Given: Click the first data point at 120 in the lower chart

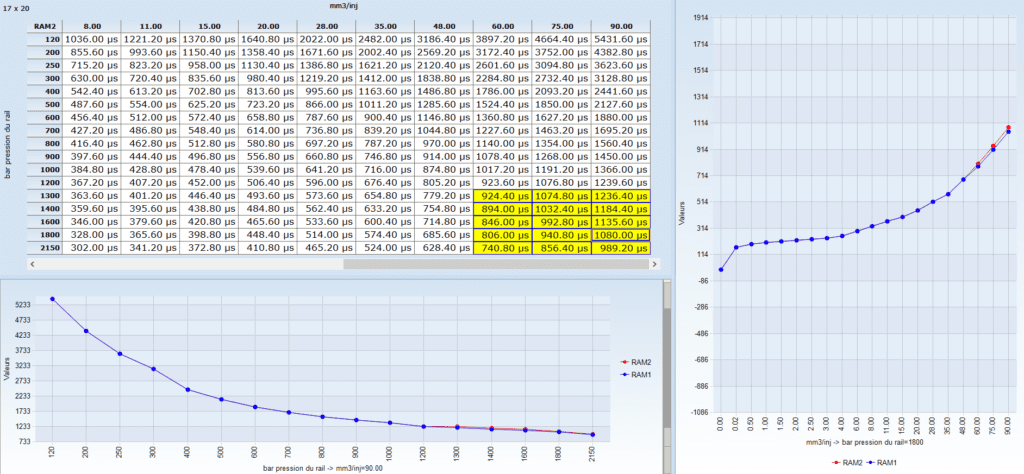Looking at the screenshot, I should coord(52,299).
